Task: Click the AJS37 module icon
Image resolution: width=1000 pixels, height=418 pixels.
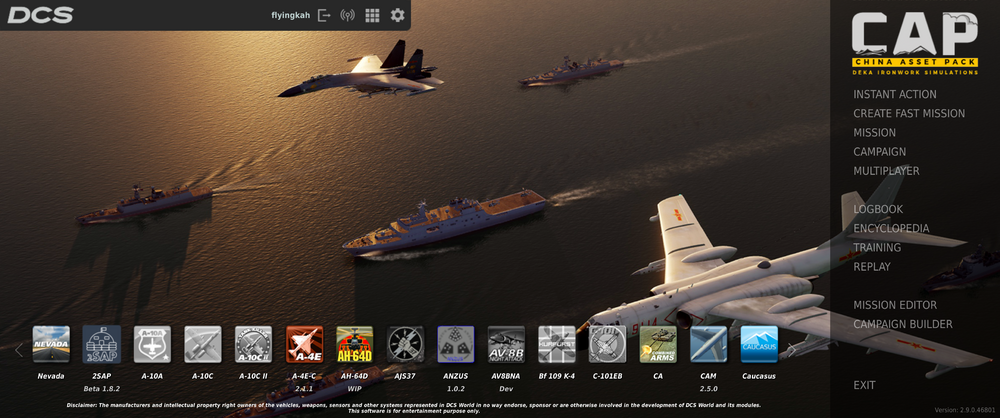Action: [405, 345]
